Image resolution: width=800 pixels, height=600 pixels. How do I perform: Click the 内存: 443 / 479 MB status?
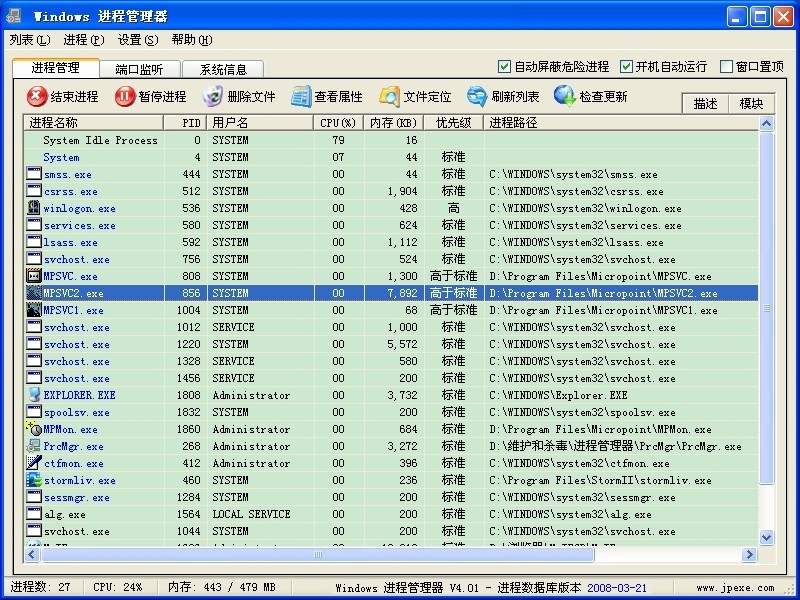221,587
